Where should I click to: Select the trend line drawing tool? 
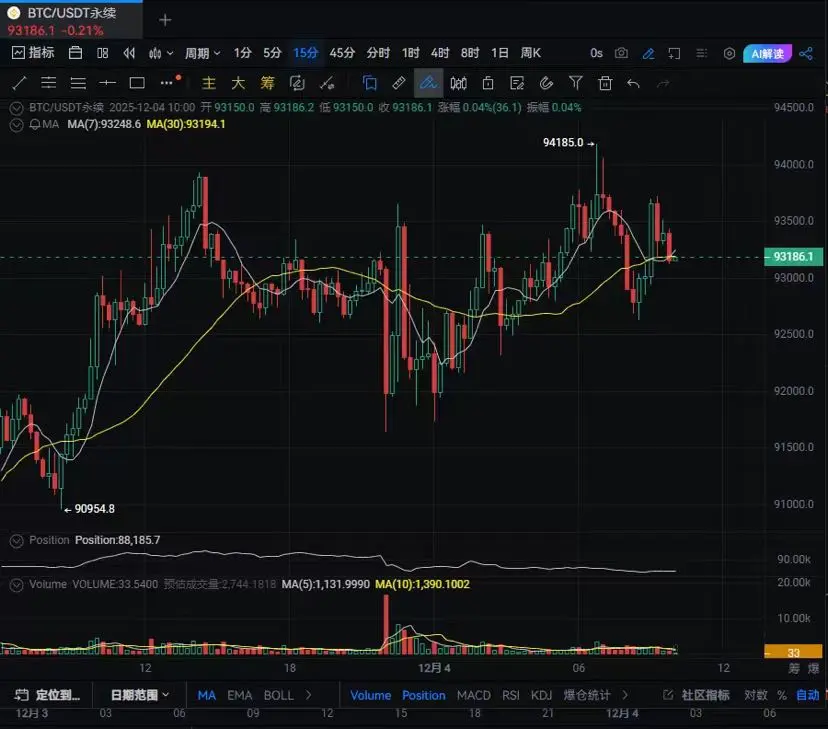click(x=19, y=83)
